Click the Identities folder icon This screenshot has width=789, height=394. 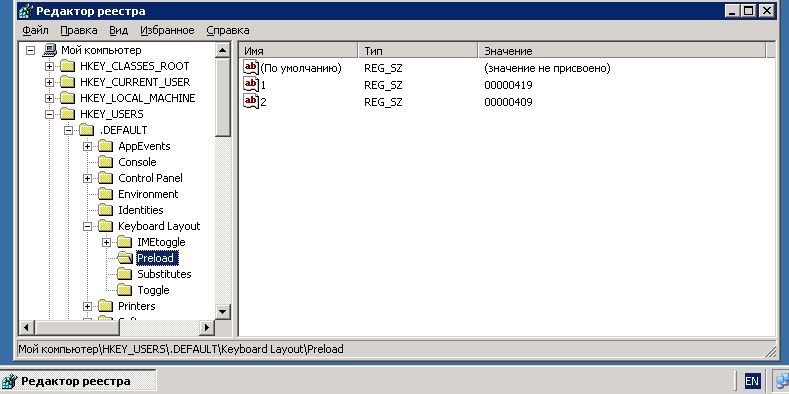(106, 210)
